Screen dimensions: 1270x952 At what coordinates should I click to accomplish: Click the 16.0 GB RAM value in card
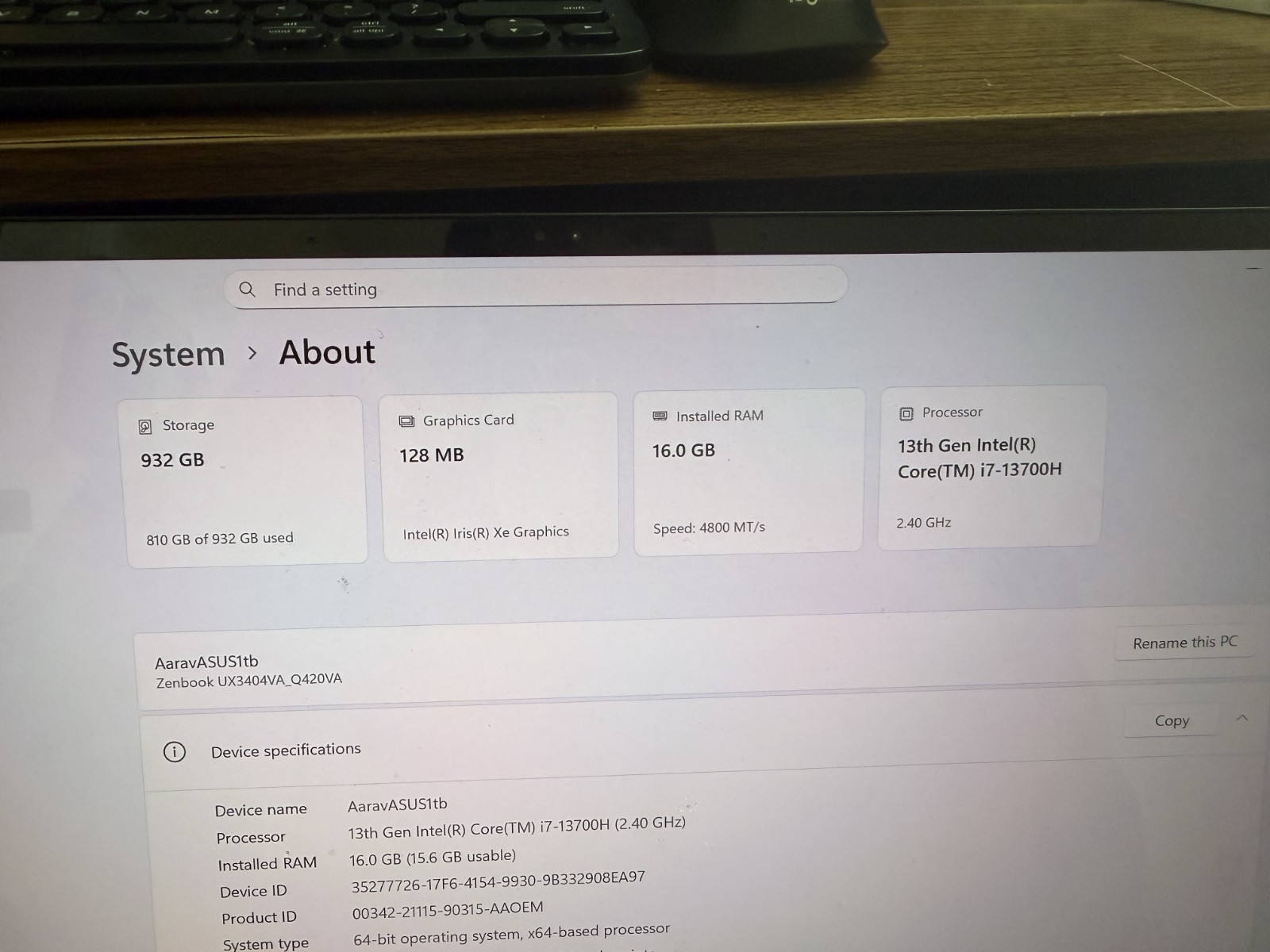tap(683, 451)
